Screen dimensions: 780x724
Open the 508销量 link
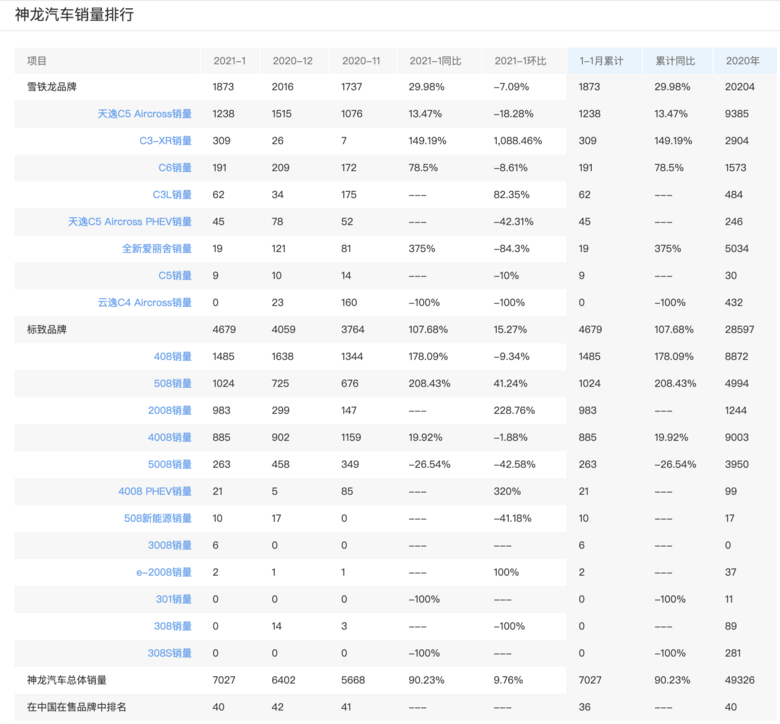[x=172, y=383]
